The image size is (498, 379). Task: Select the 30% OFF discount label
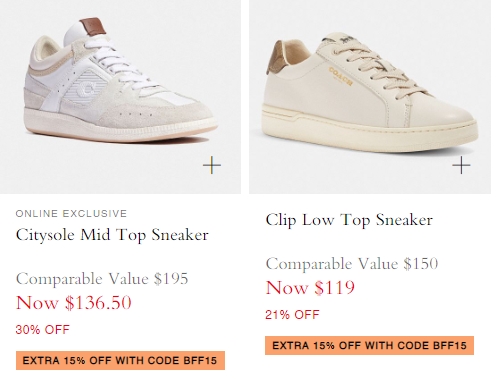43,330
